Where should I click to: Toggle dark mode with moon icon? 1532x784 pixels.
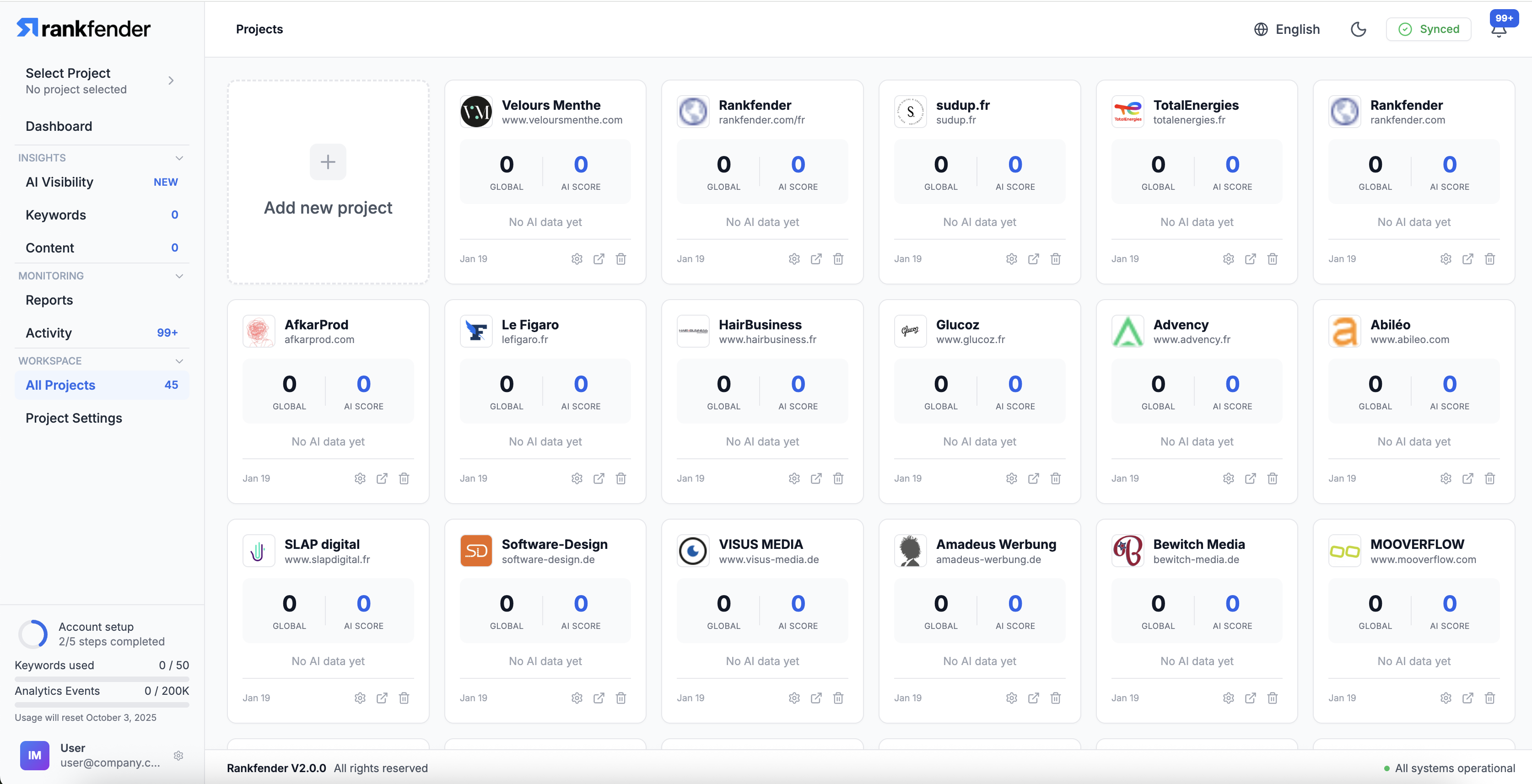coord(1358,29)
